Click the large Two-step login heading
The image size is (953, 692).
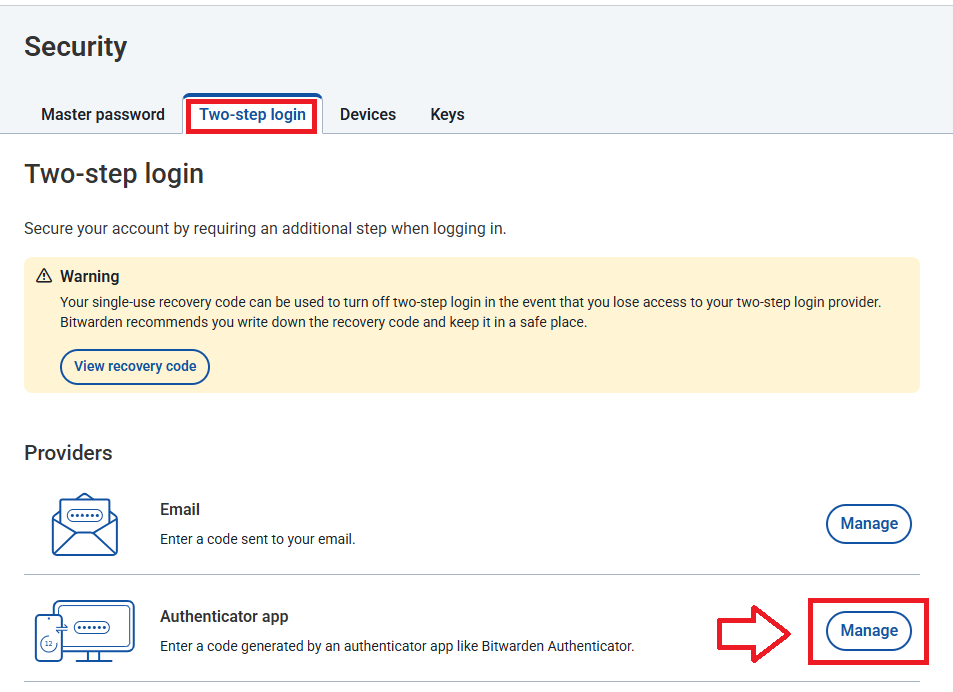pyautogui.click(x=113, y=174)
